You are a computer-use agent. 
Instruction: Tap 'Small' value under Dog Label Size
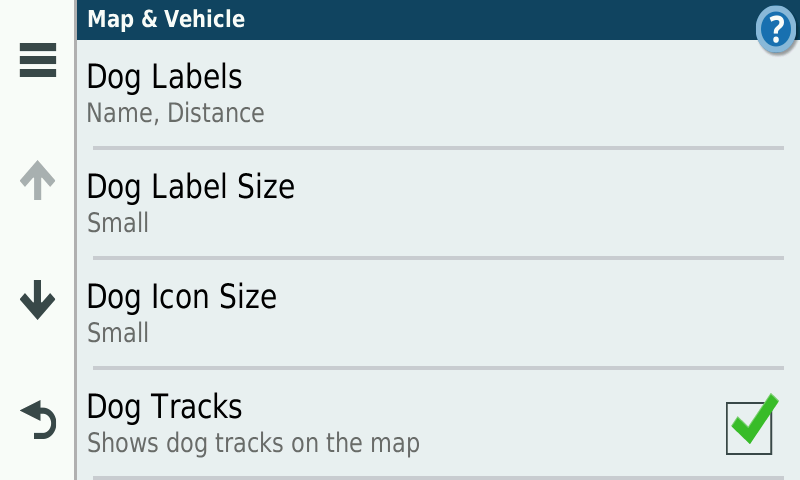118,223
